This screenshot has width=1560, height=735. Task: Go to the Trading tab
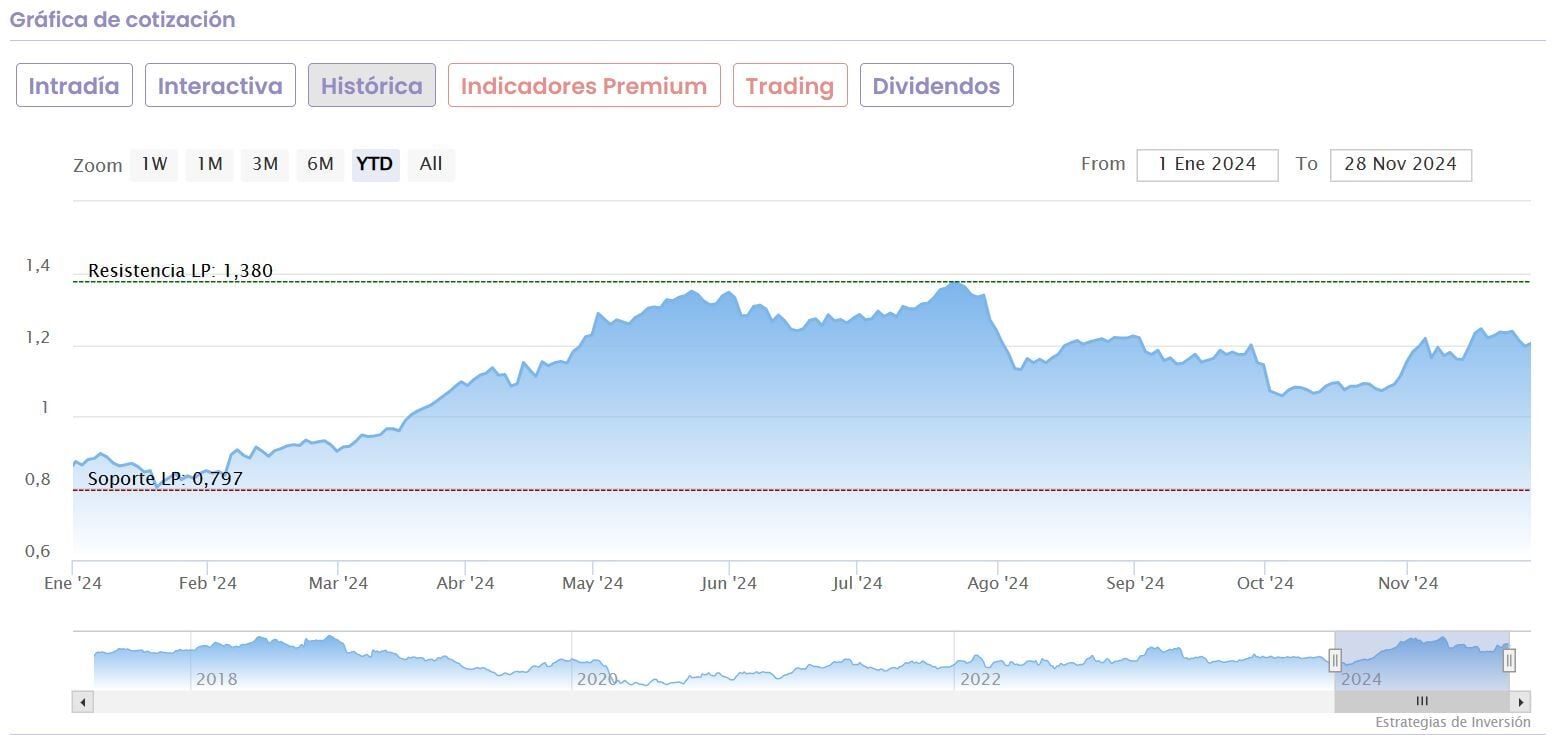[x=790, y=86]
